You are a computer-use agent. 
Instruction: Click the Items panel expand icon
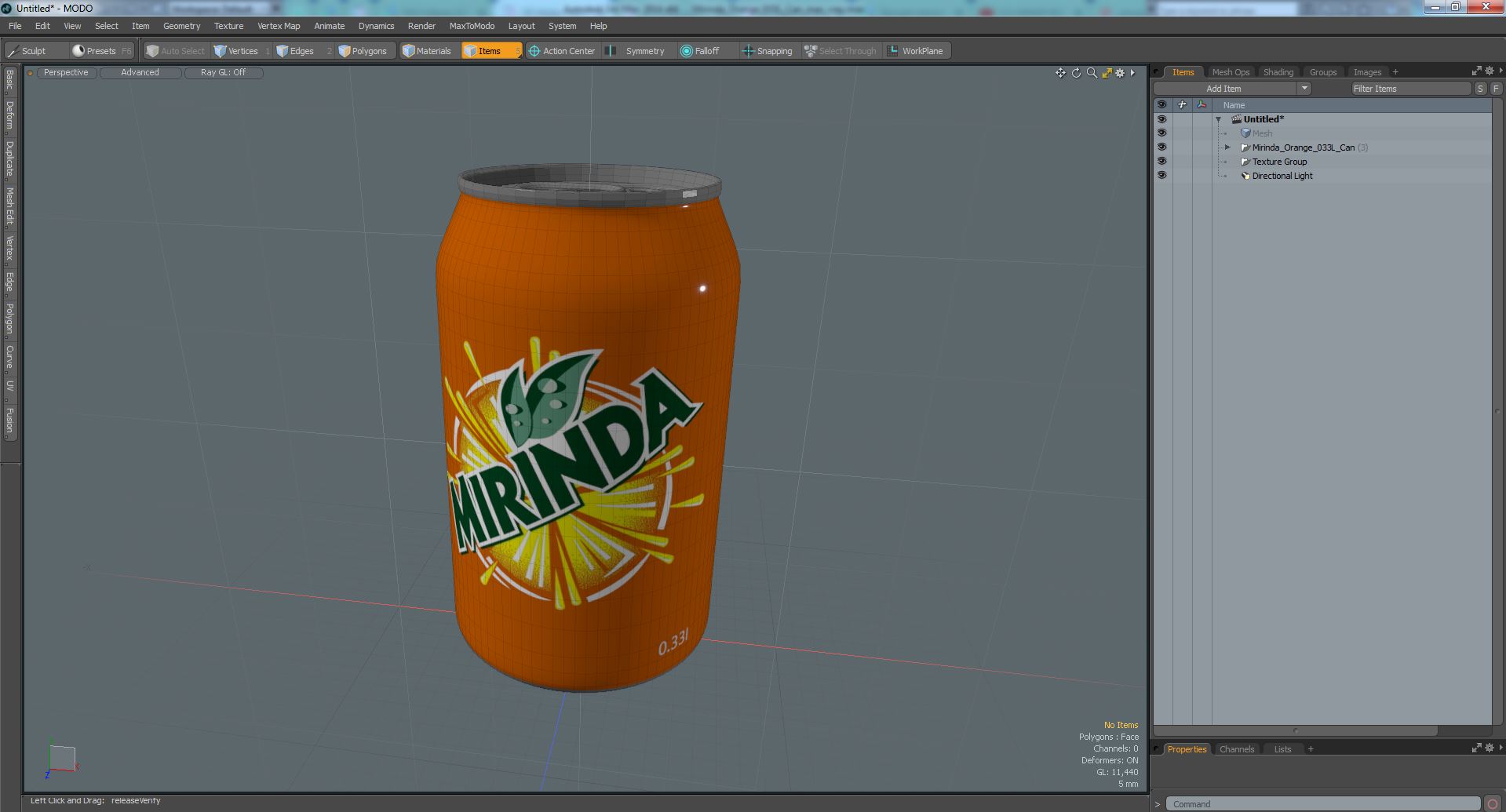tap(1476, 71)
